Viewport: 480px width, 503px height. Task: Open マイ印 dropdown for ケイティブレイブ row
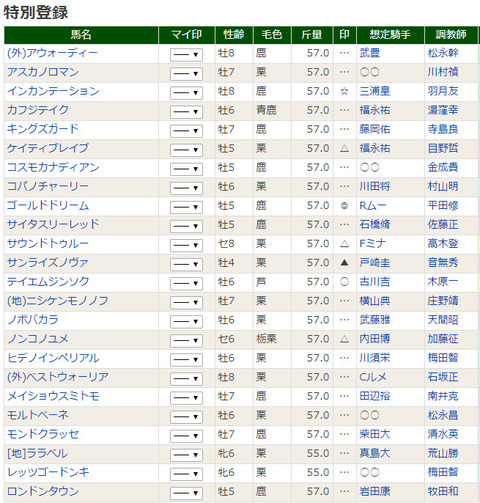(x=186, y=150)
